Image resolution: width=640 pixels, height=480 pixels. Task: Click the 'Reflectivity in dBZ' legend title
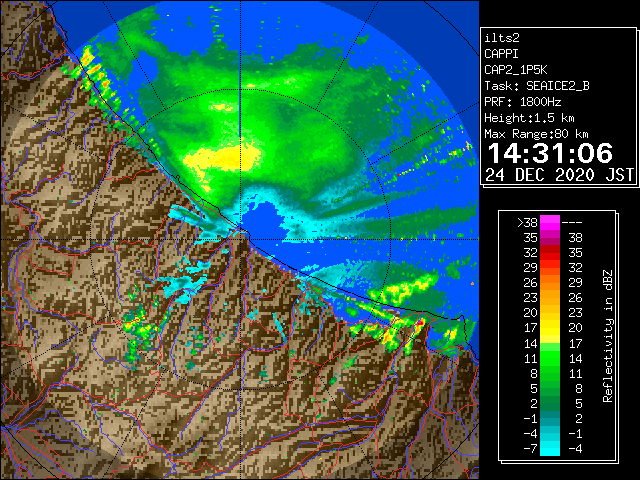[x=607, y=336]
